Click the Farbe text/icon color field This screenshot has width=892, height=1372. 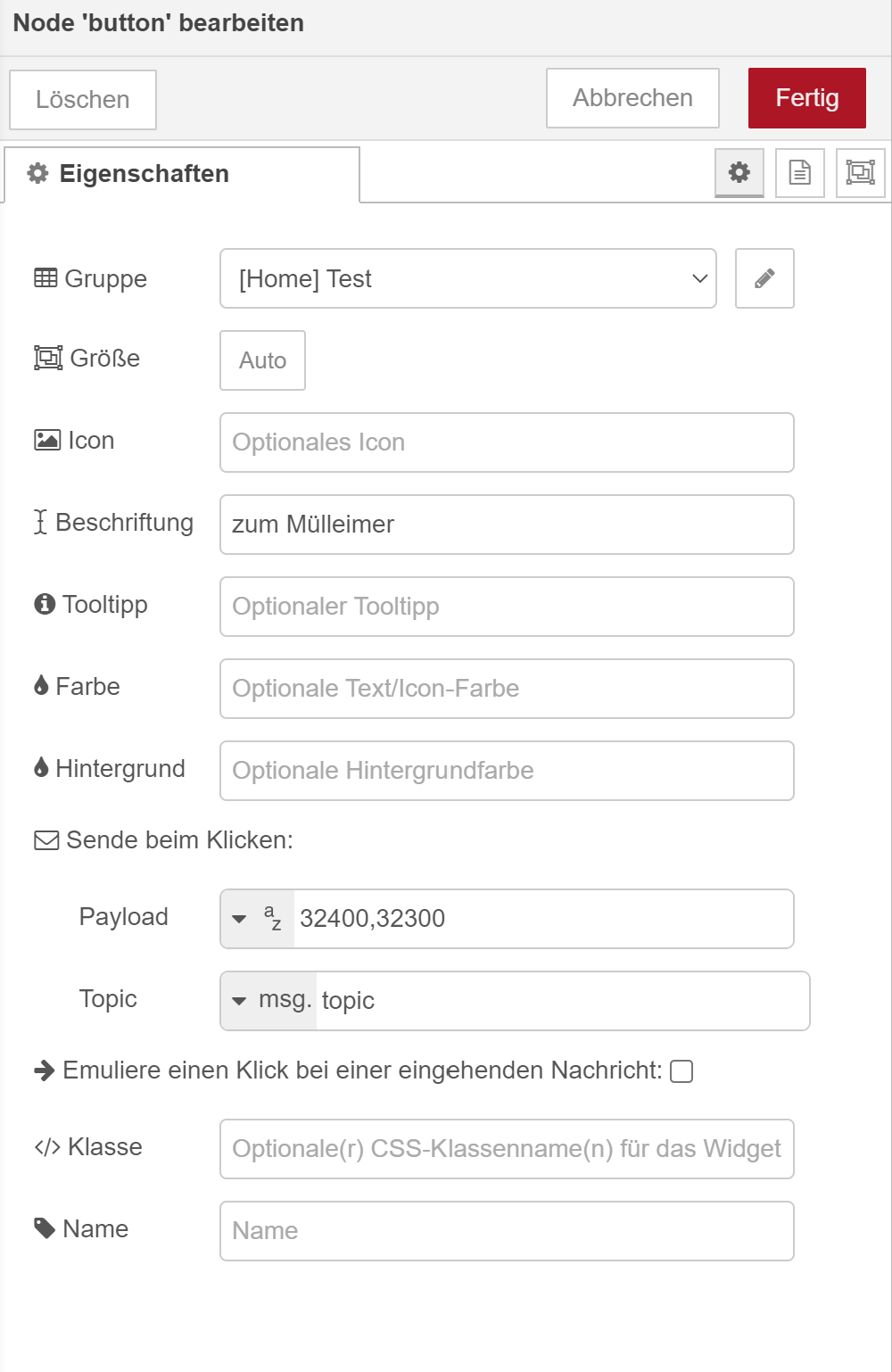pyautogui.click(x=507, y=689)
